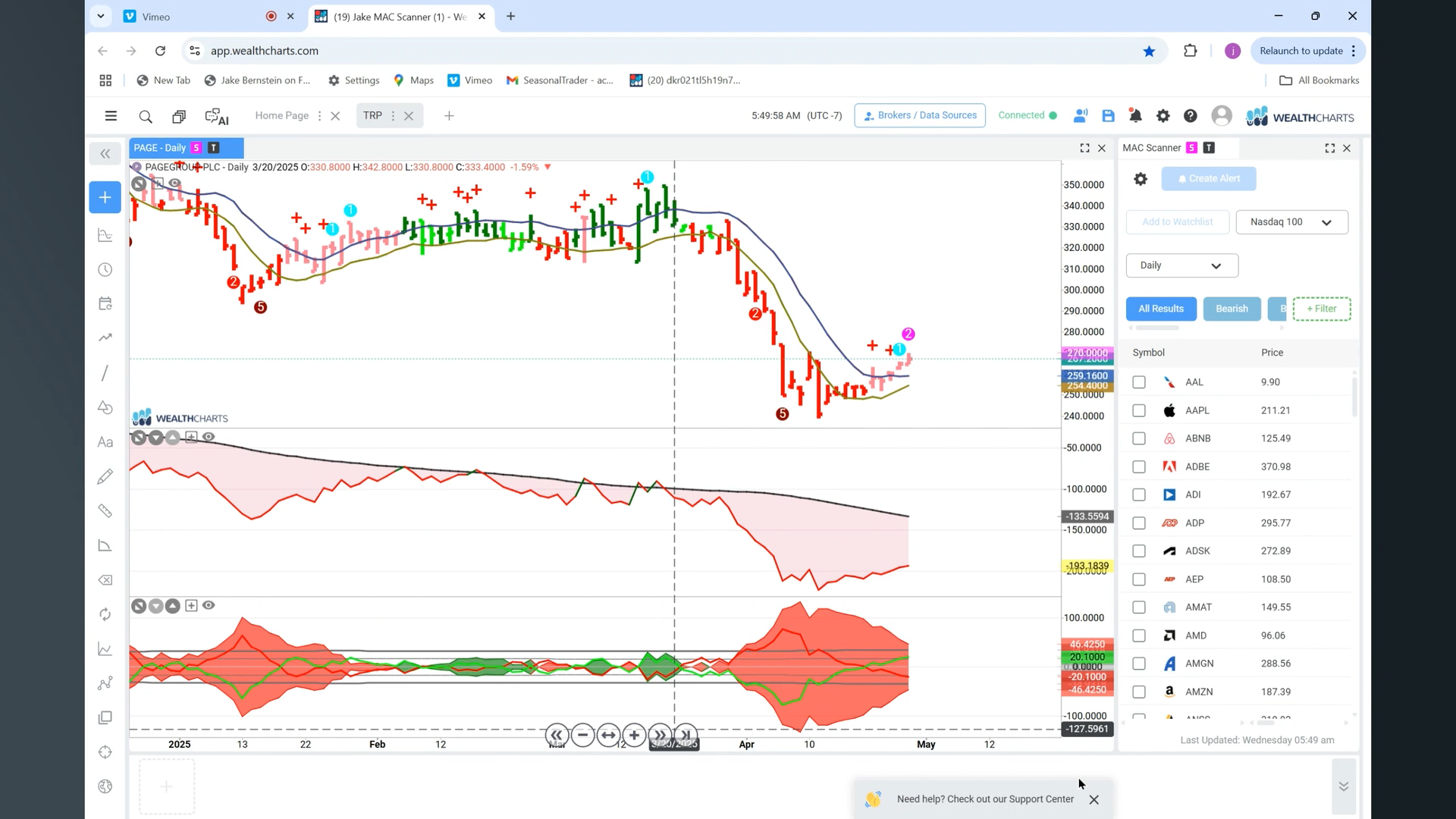Image resolution: width=1456 pixels, height=819 pixels.
Task: Click the chart zoom in plus control
Action: click(x=634, y=735)
